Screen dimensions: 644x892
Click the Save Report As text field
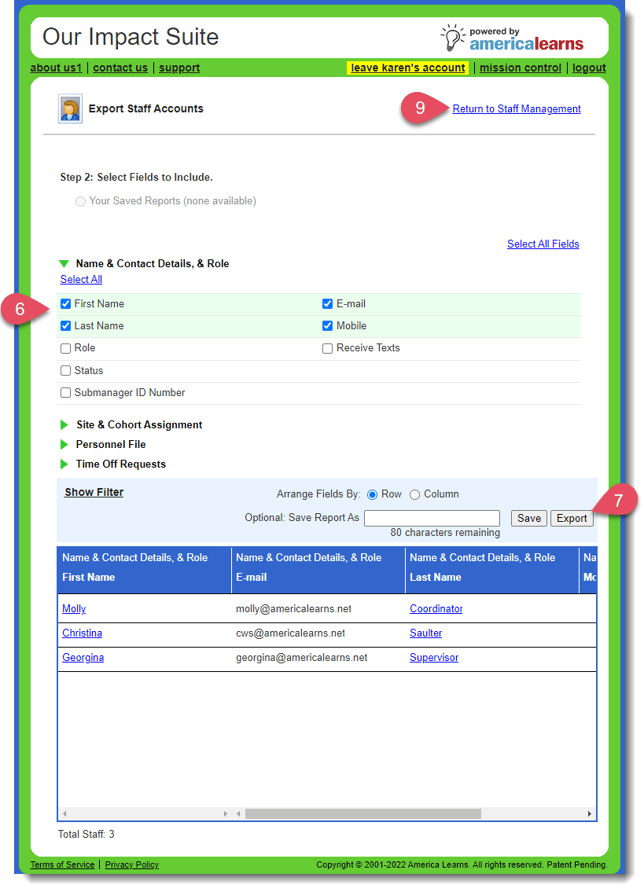click(431, 518)
